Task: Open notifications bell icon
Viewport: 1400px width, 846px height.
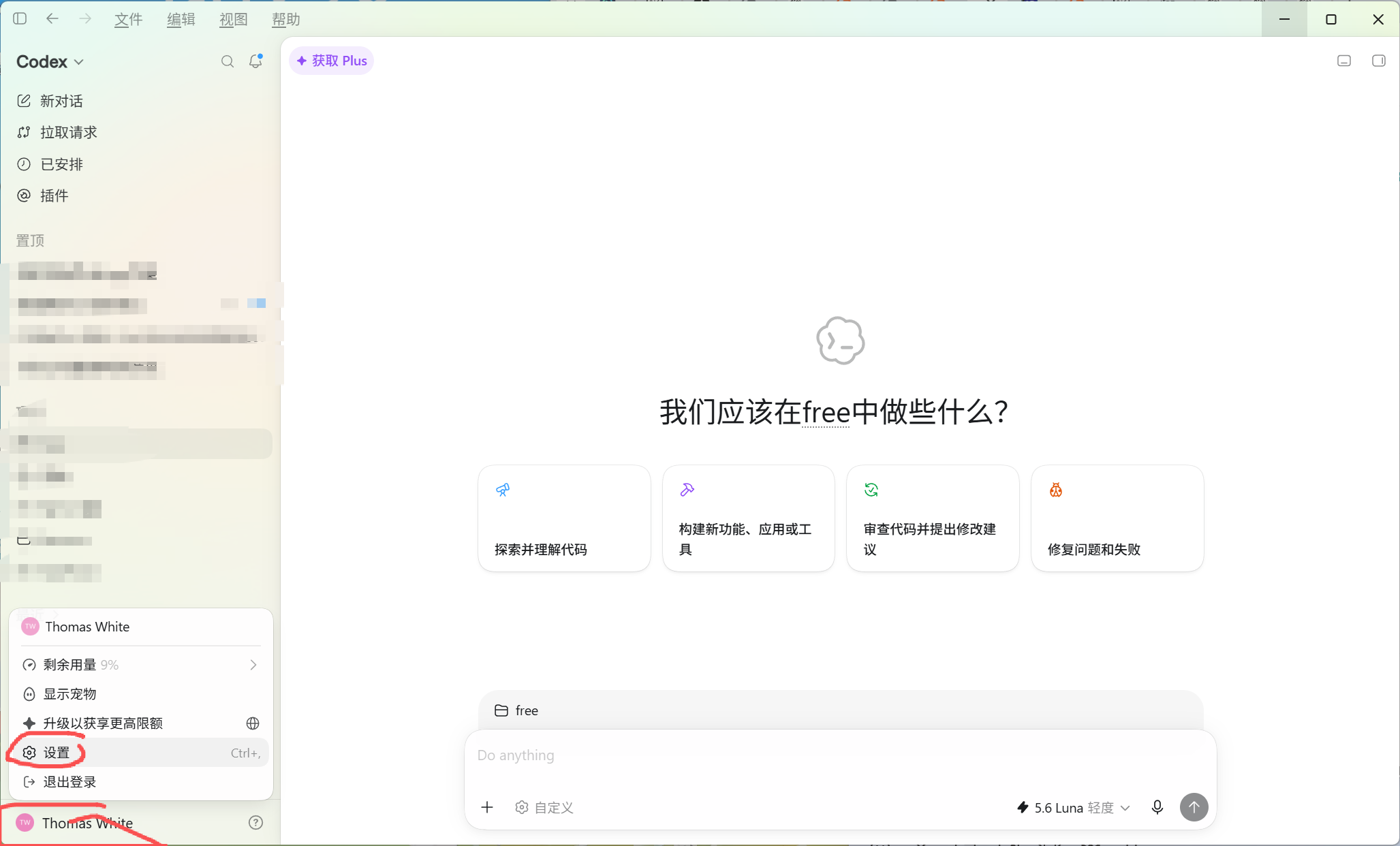Action: click(255, 61)
